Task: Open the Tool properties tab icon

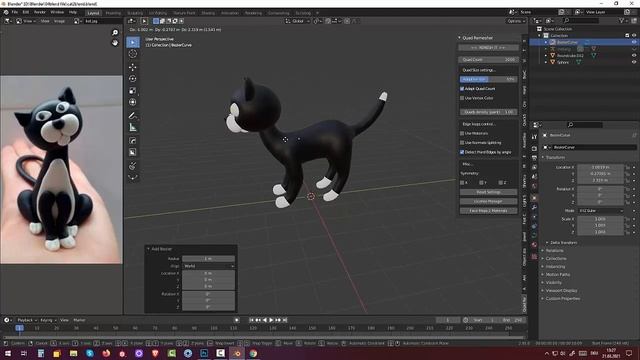Action: 534,137
